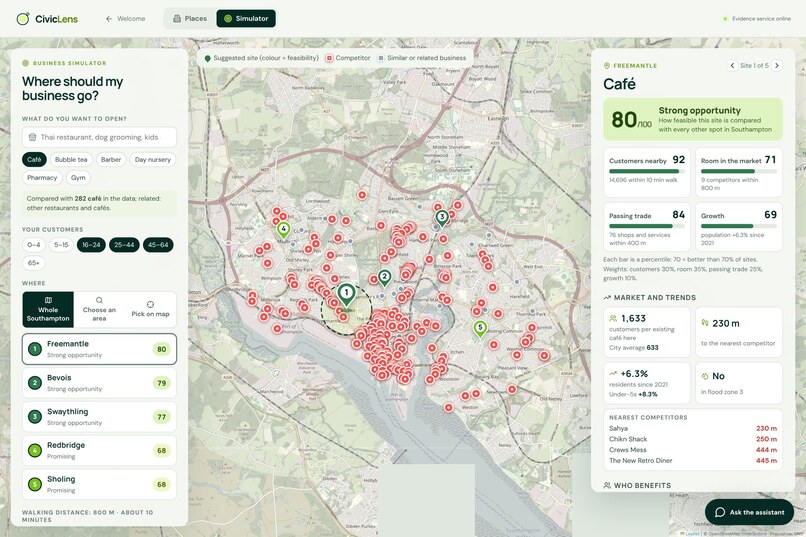This screenshot has width=806, height=537.
Task: Click the Competitor legend marker
Action: click(x=329, y=58)
